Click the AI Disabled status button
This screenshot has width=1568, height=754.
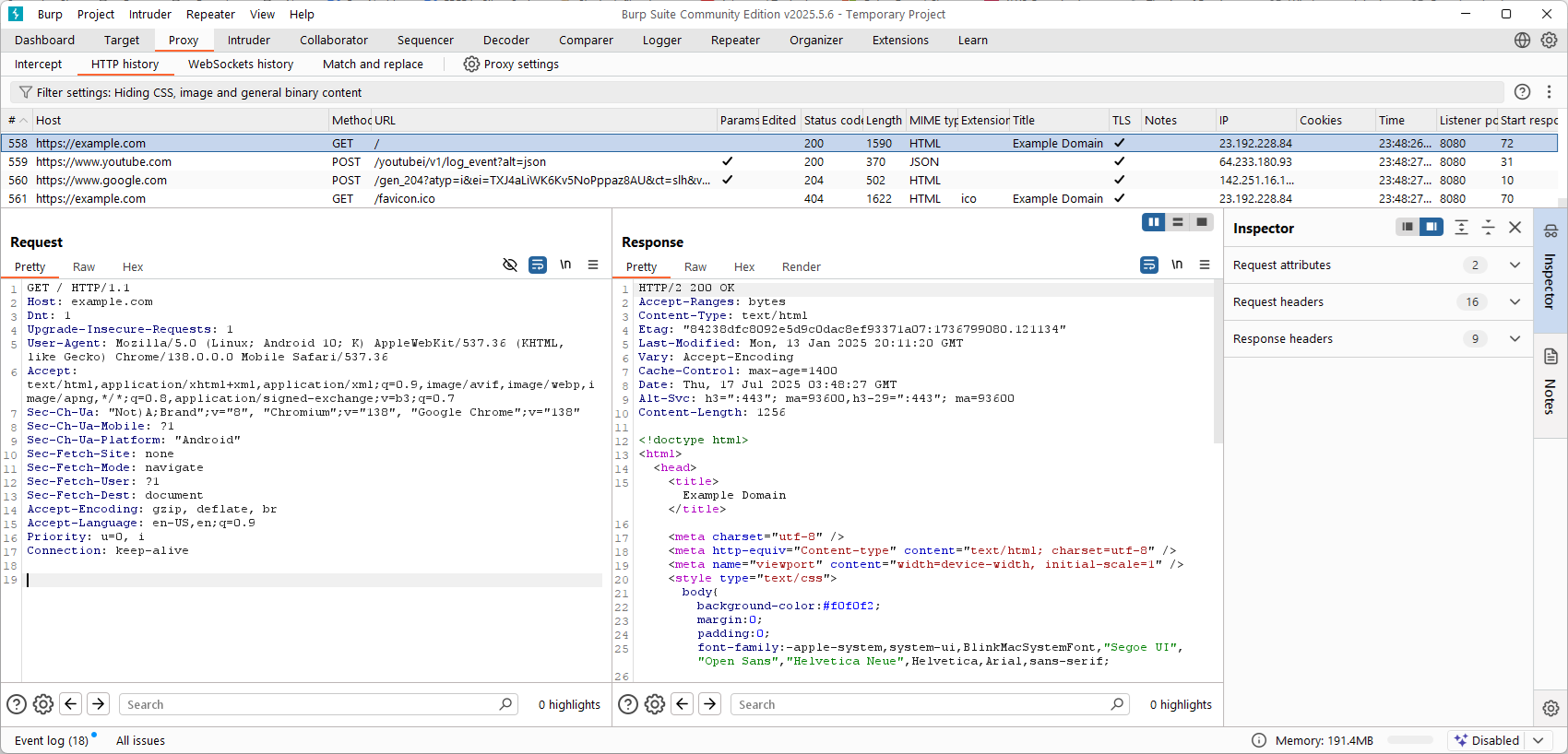pos(1487,740)
